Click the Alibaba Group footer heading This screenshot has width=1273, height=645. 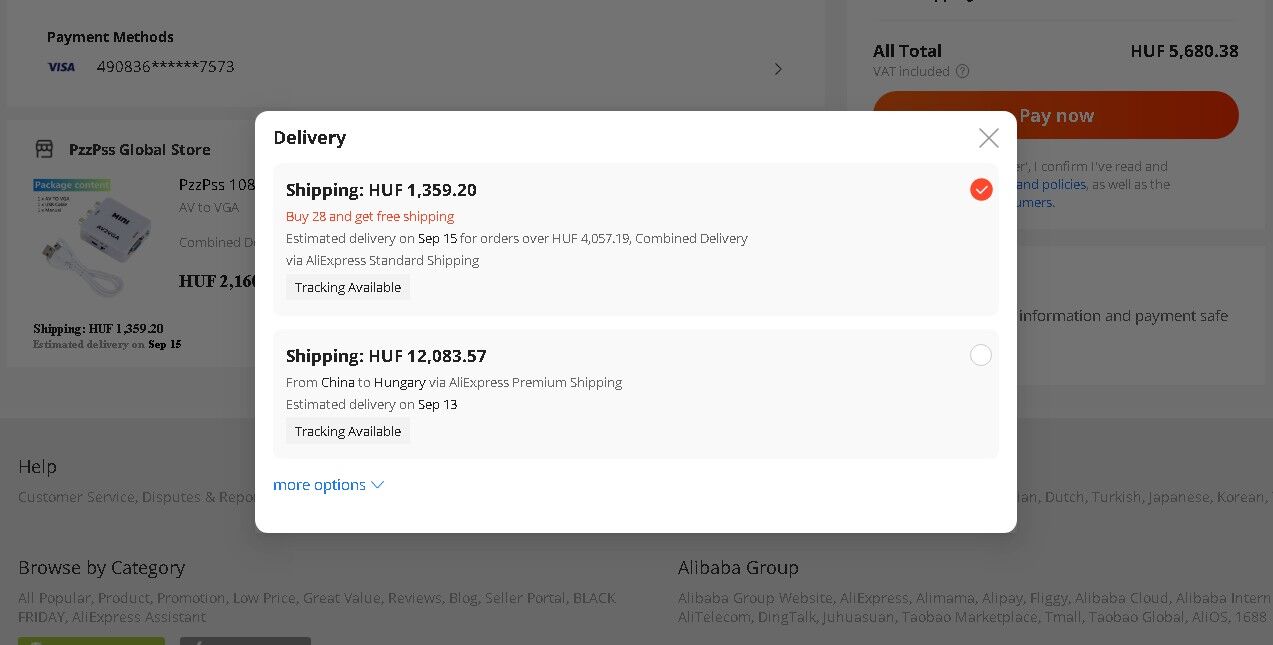pyautogui.click(x=738, y=567)
